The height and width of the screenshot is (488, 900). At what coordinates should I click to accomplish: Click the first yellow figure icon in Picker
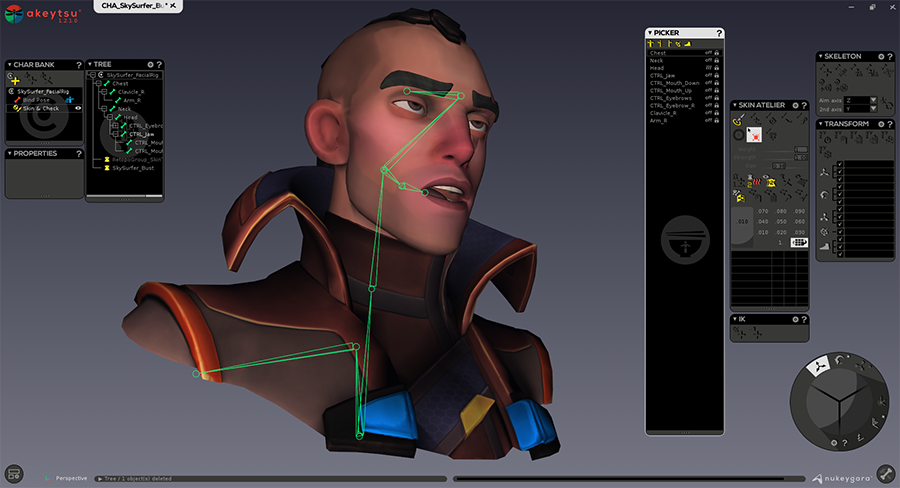pos(651,44)
